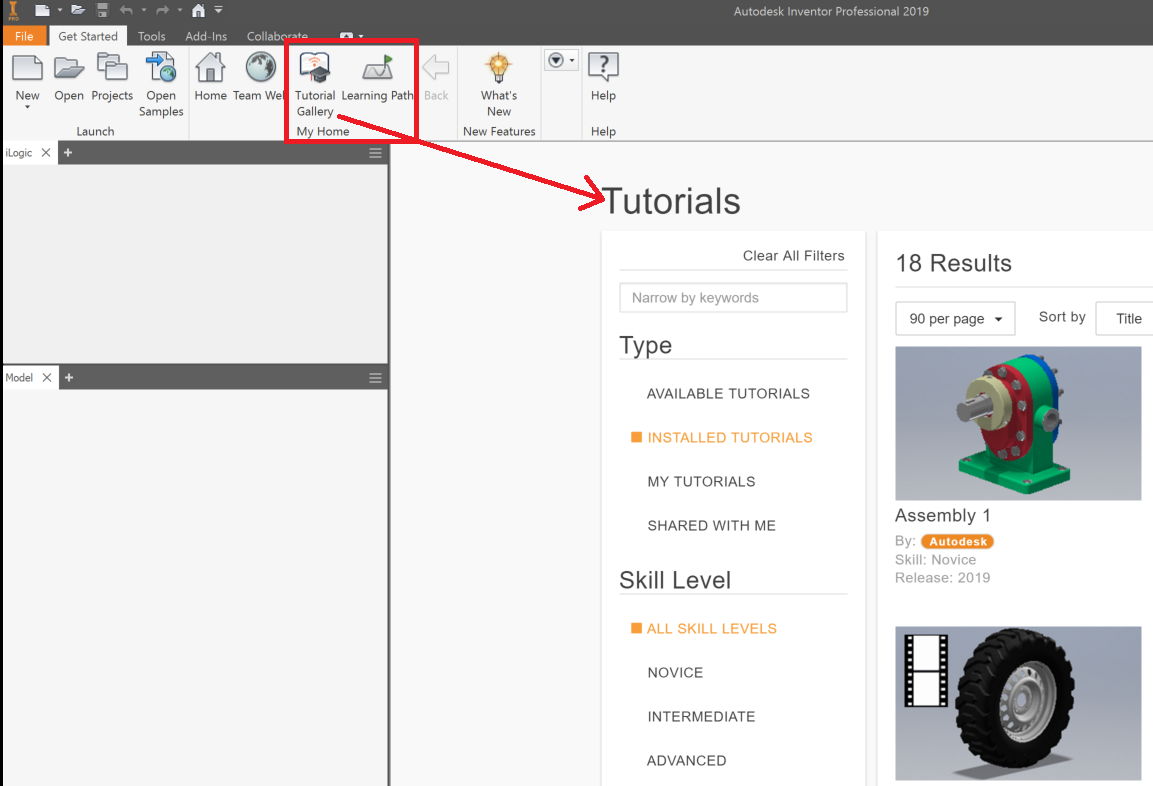Expand the quick access New file dropdown arrow
The image size is (1153, 786).
point(60,10)
